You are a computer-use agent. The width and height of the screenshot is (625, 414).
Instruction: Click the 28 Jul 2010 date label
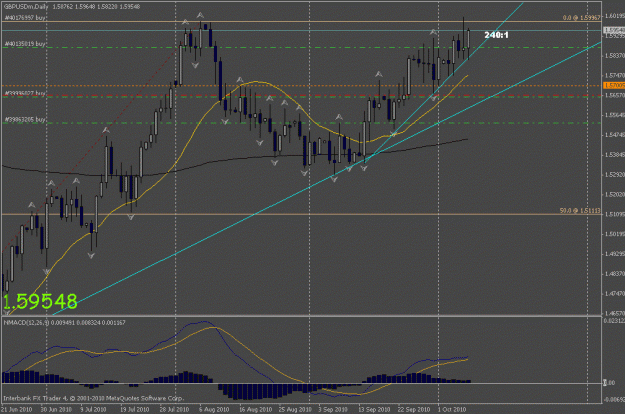(174, 409)
